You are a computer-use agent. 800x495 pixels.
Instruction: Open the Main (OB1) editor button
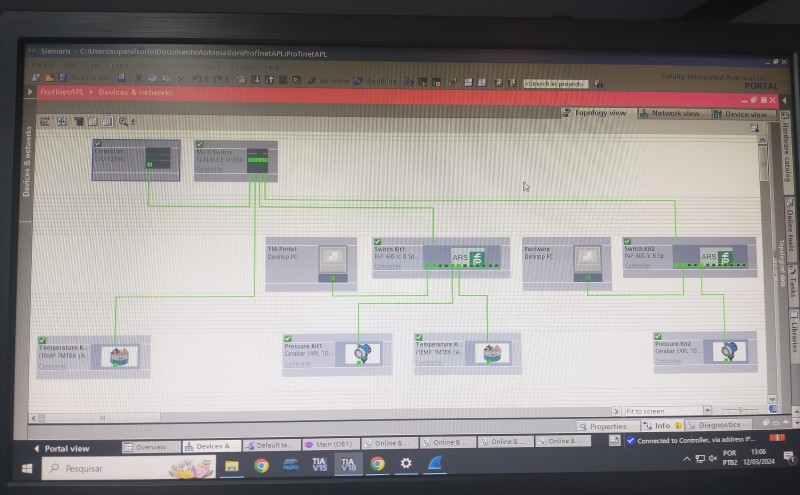tap(330, 443)
